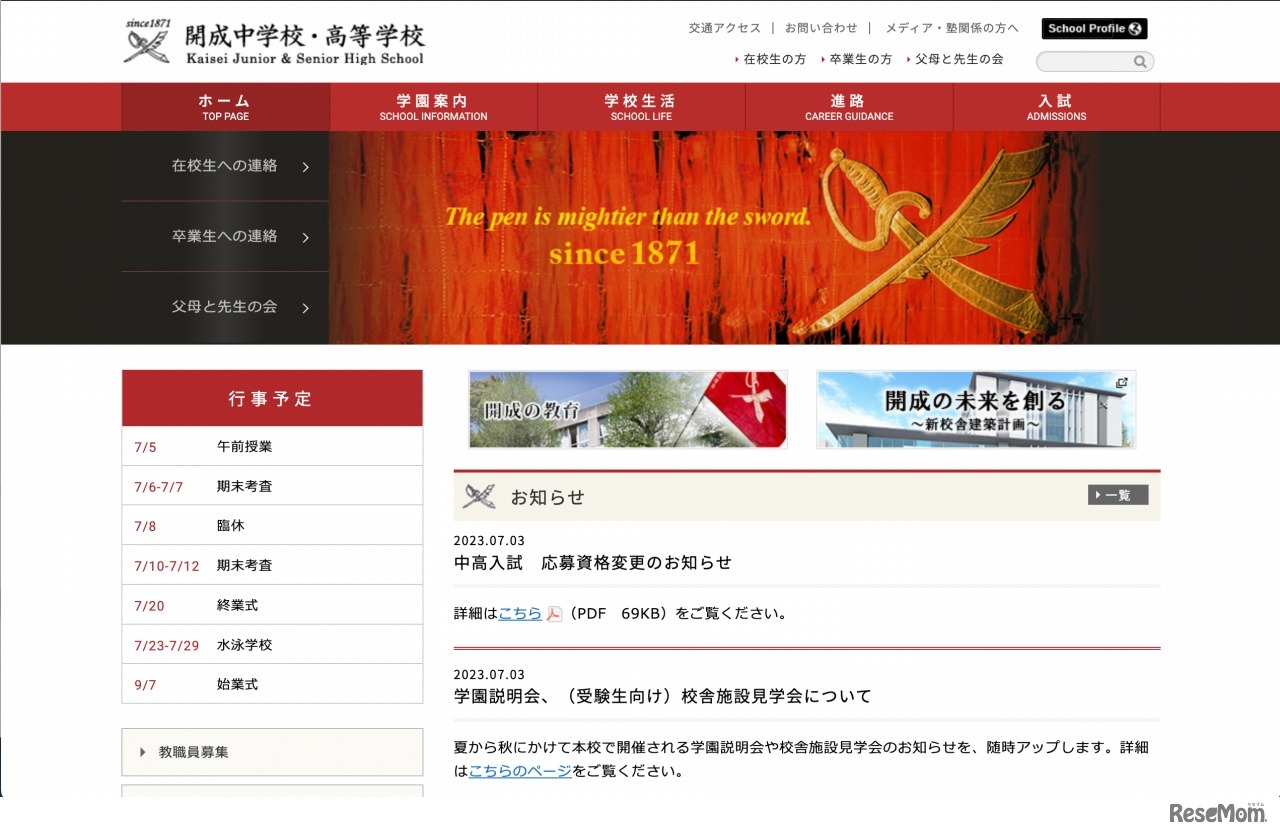Click the magnifying glass search icon

point(1140,61)
